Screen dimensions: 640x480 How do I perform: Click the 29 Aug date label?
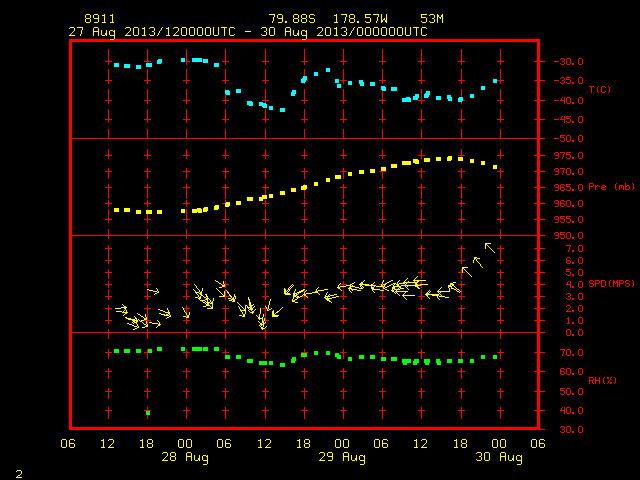tap(342, 457)
